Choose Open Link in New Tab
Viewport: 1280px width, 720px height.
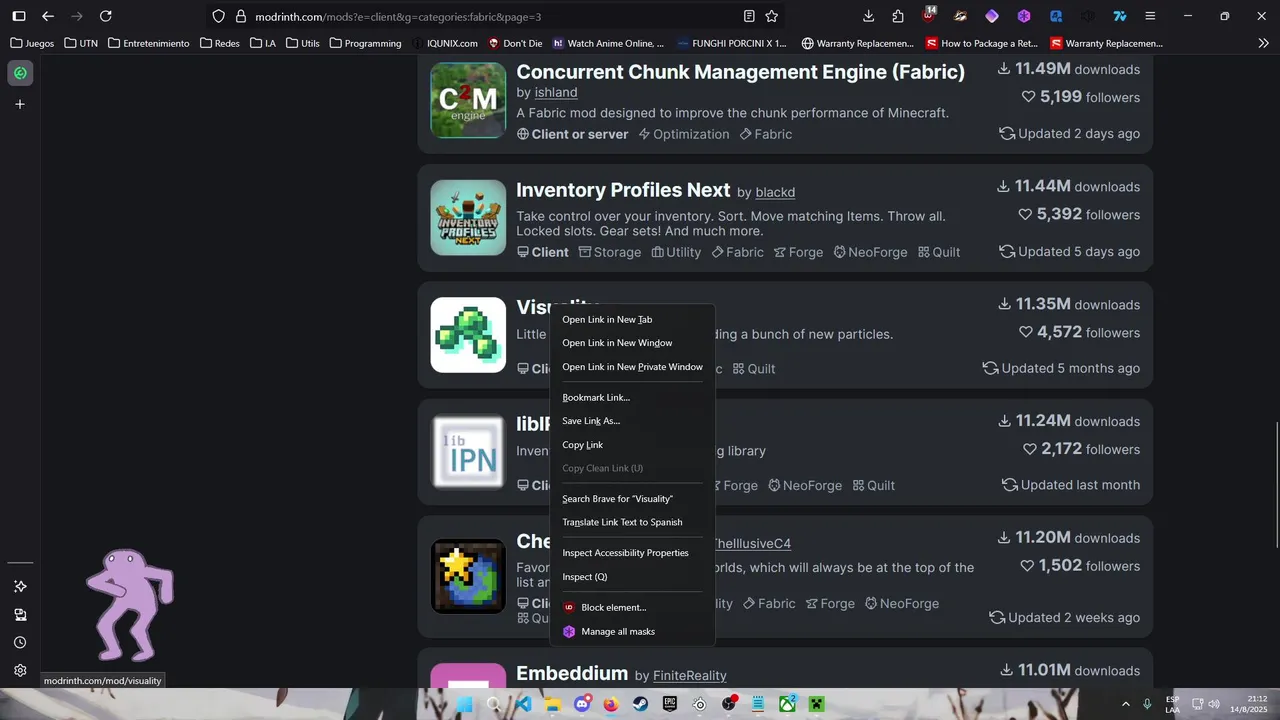pyautogui.click(x=632, y=320)
